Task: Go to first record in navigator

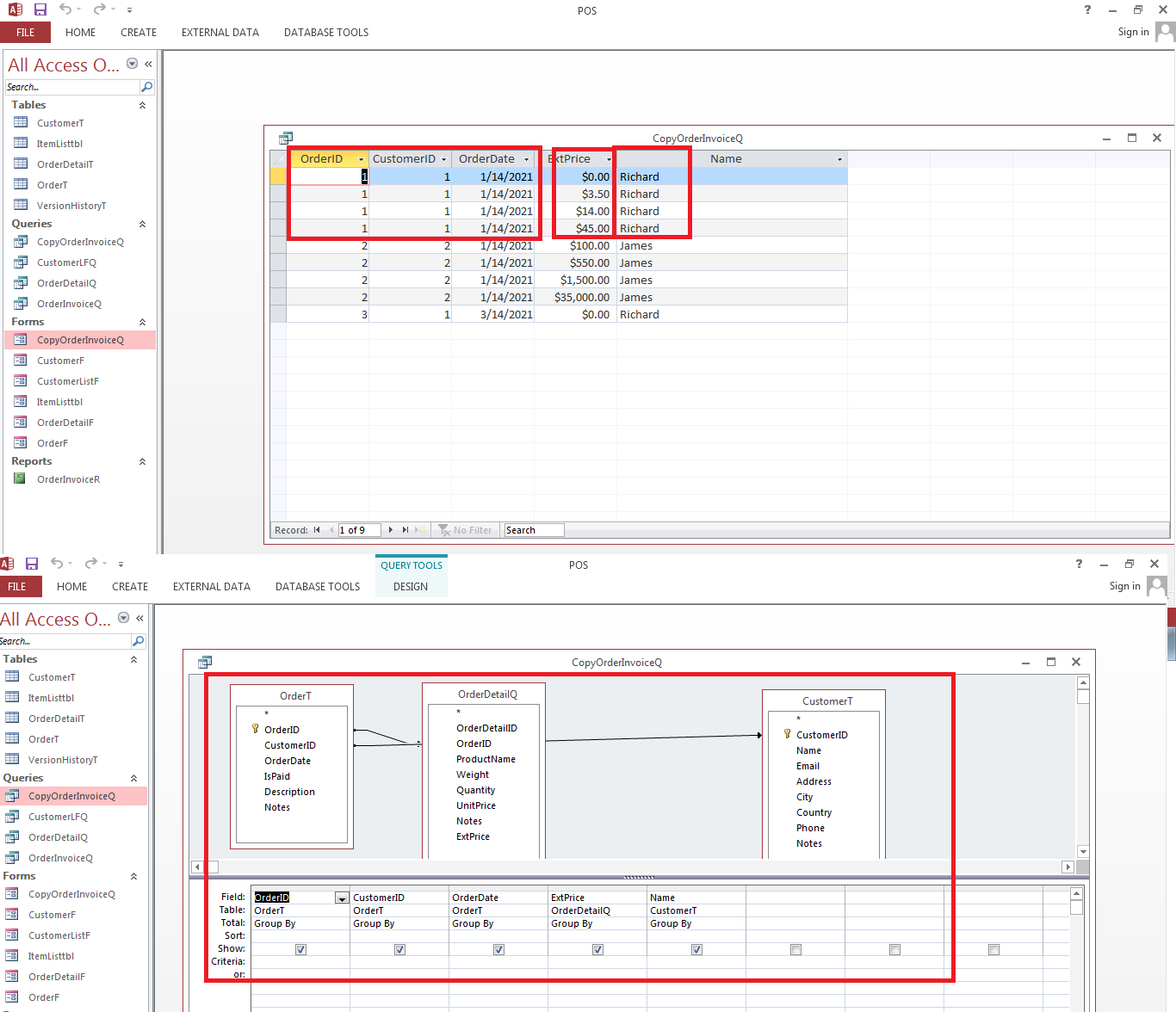Action: (317, 530)
